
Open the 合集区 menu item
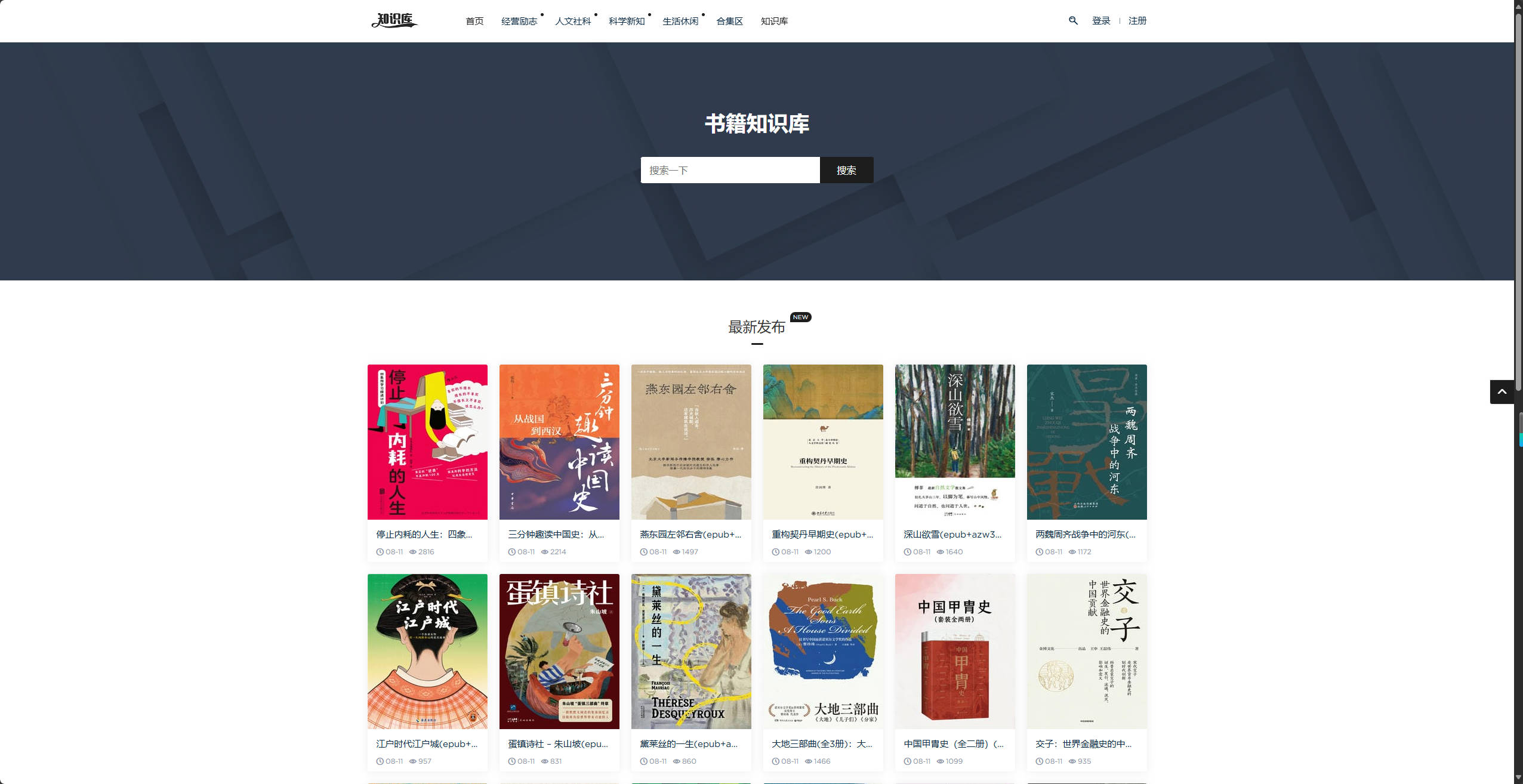click(729, 21)
